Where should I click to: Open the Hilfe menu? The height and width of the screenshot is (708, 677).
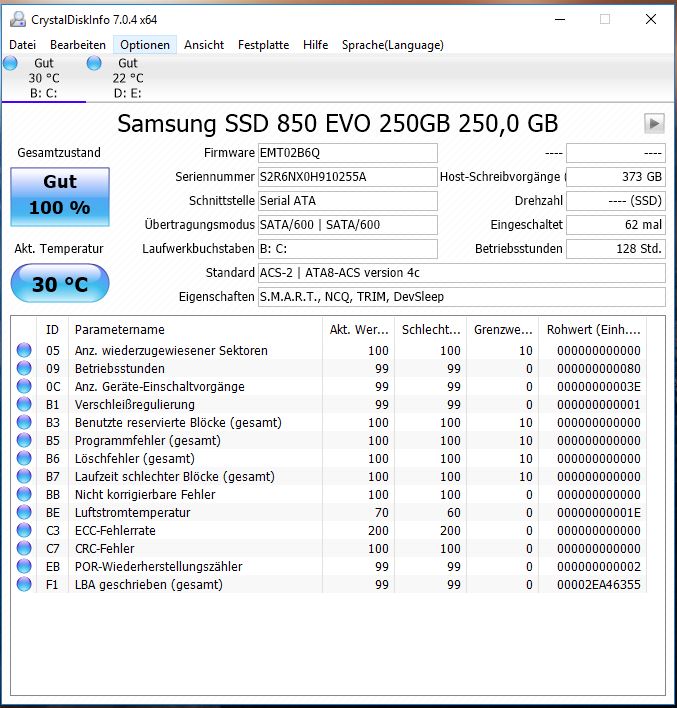click(315, 45)
